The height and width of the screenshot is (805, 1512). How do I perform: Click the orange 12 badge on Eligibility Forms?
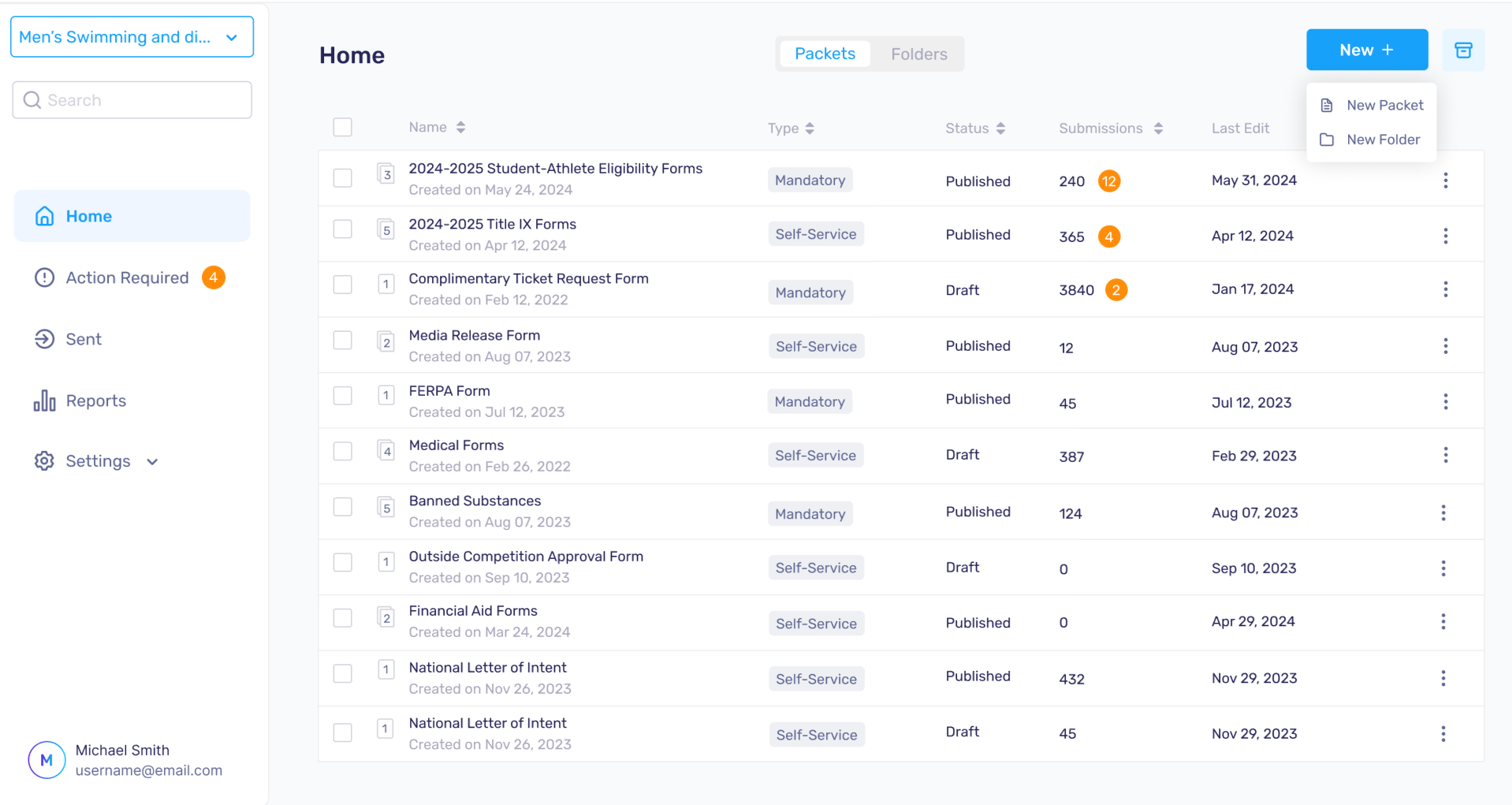point(1108,181)
